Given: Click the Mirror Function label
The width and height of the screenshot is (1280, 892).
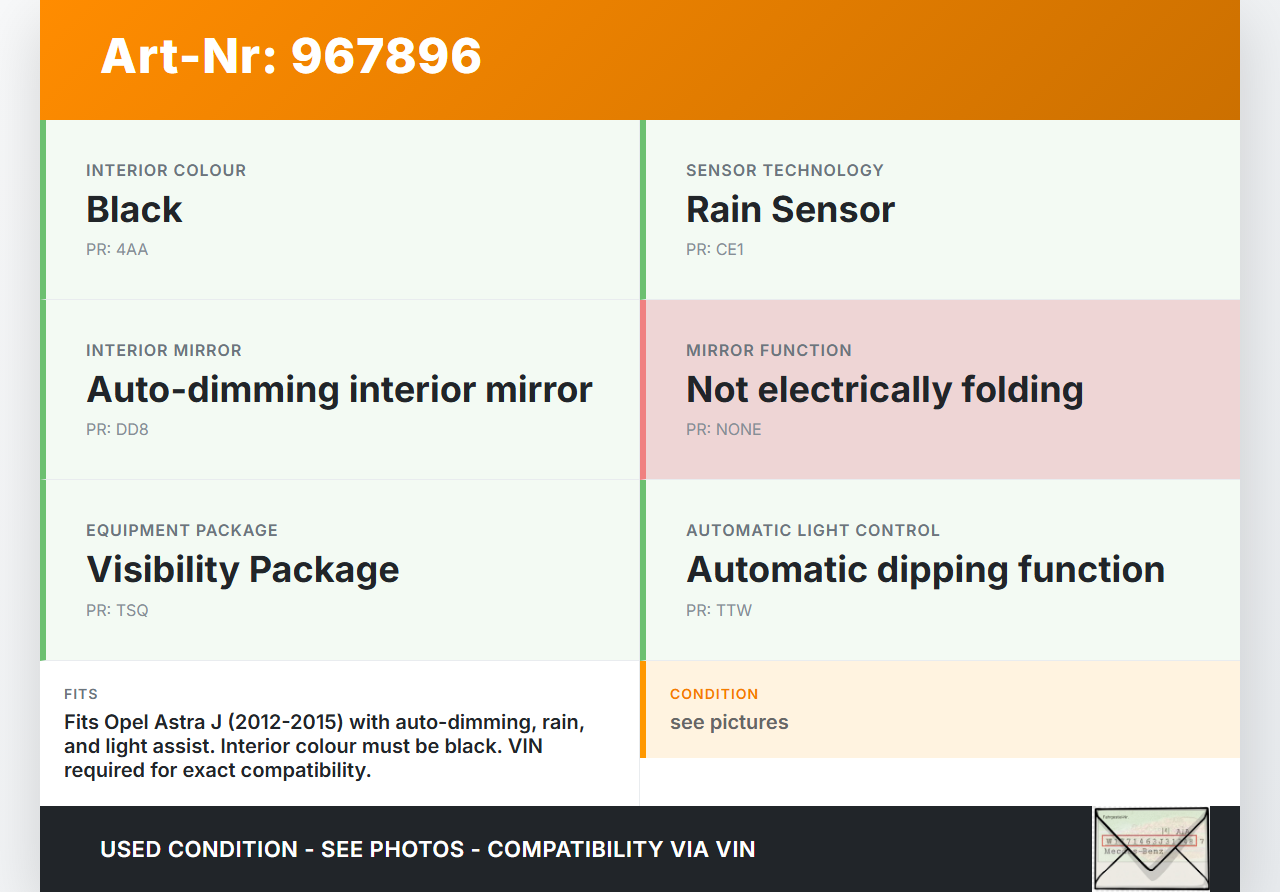Looking at the screenshot, I should click(769, 351).
